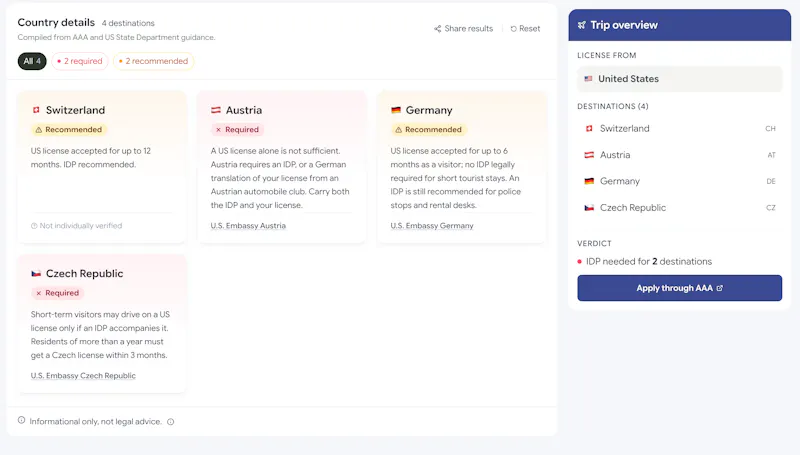Screen dimensions: 800x455
Task: Open the United States license country field
Action: point(680,79)
